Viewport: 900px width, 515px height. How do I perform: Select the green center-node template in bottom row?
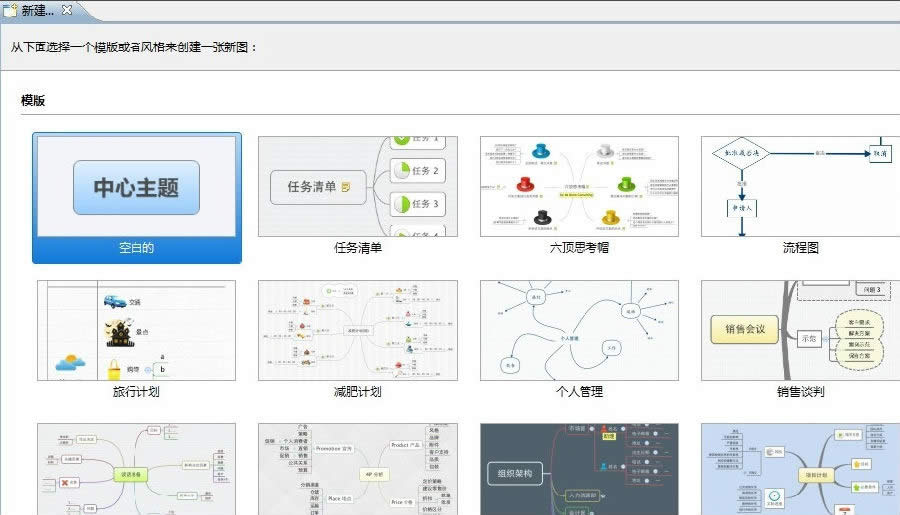[x=136, y=469]
